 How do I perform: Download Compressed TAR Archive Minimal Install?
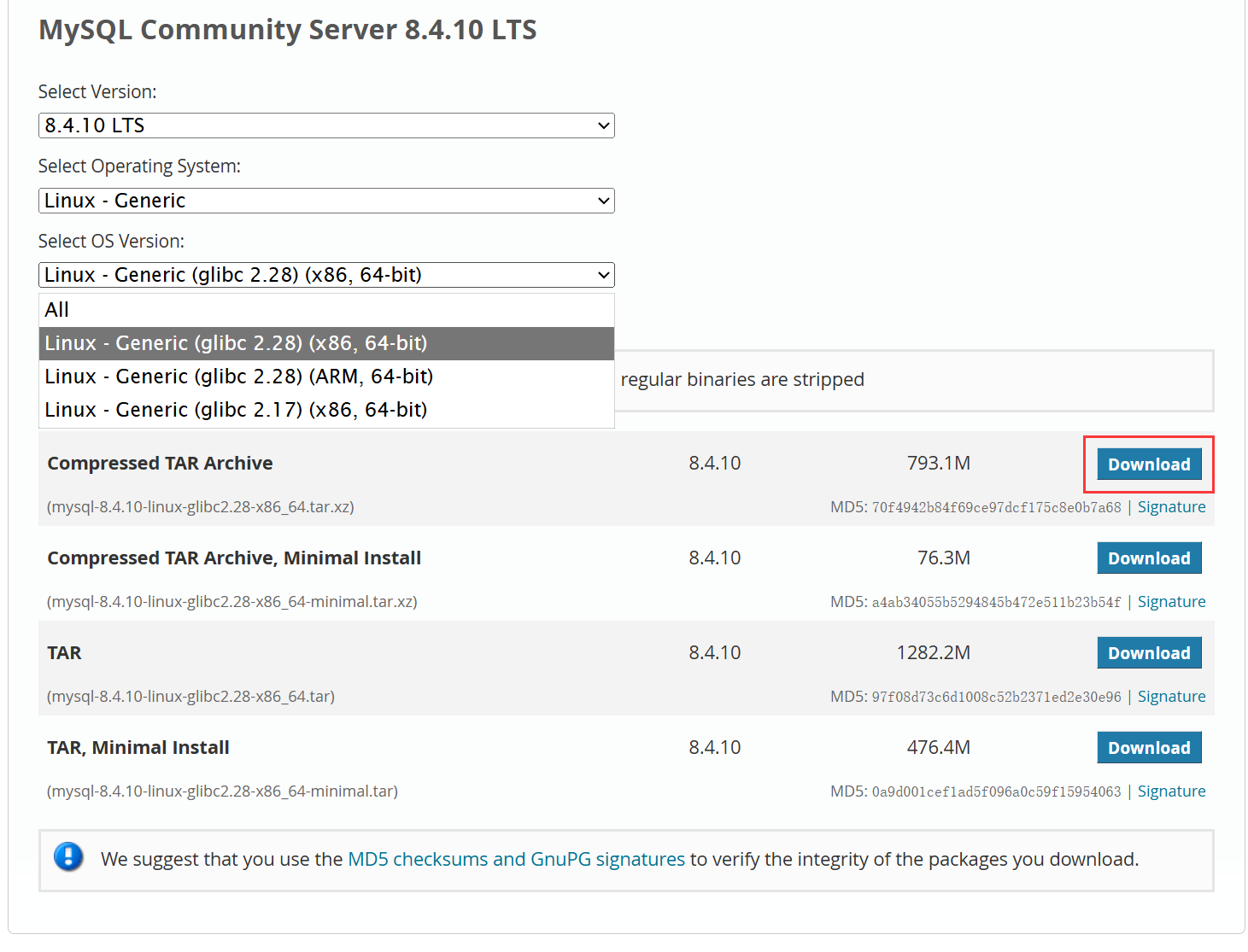point(1149,558)
